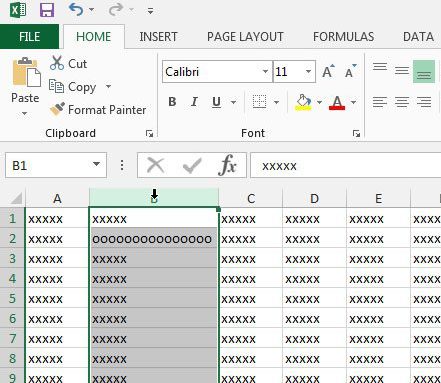Select column C header
This screenshot has width=441, height=383.
click(251, 198)
